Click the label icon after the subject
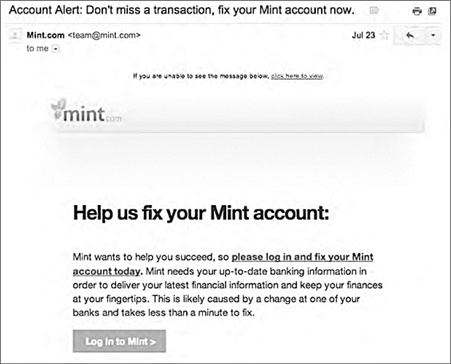This screenshot has width=451, height=364. pyautogui.click(x=374, y=11)
